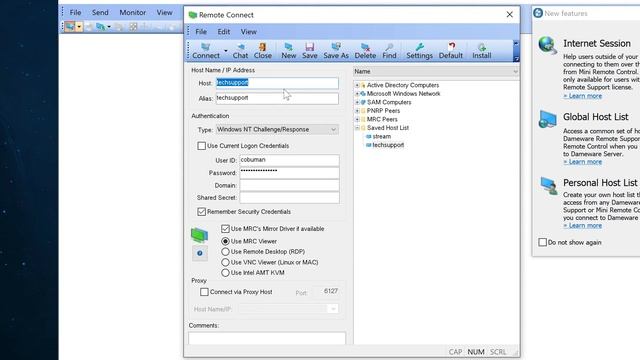Click the Shared Secret input field
Screen dimensions: 640x360
pos(289,198)
